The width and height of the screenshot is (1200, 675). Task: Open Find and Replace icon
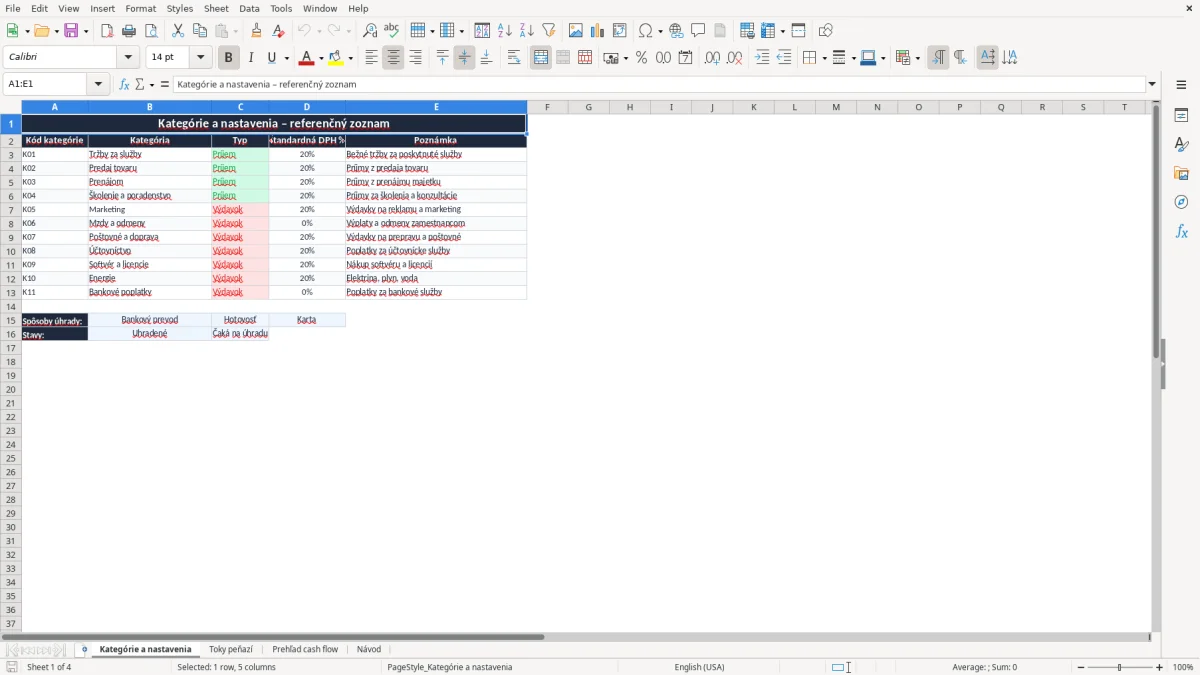(370, 31)
